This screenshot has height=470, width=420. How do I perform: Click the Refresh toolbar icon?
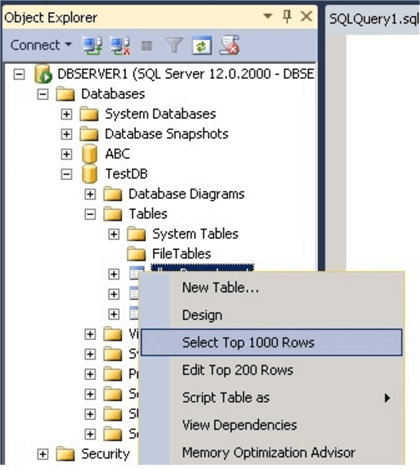coord(202,45)
